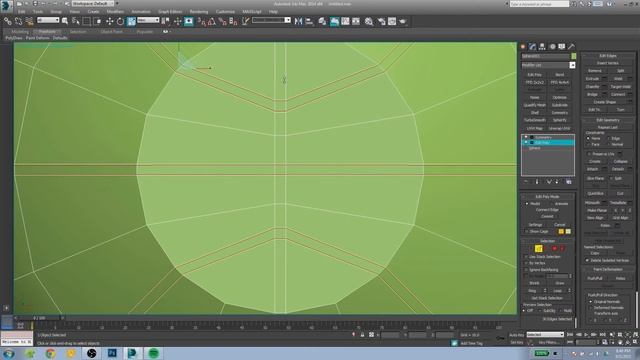
Task: Open the Workspace Default dropdown
Action: point(92,4)
